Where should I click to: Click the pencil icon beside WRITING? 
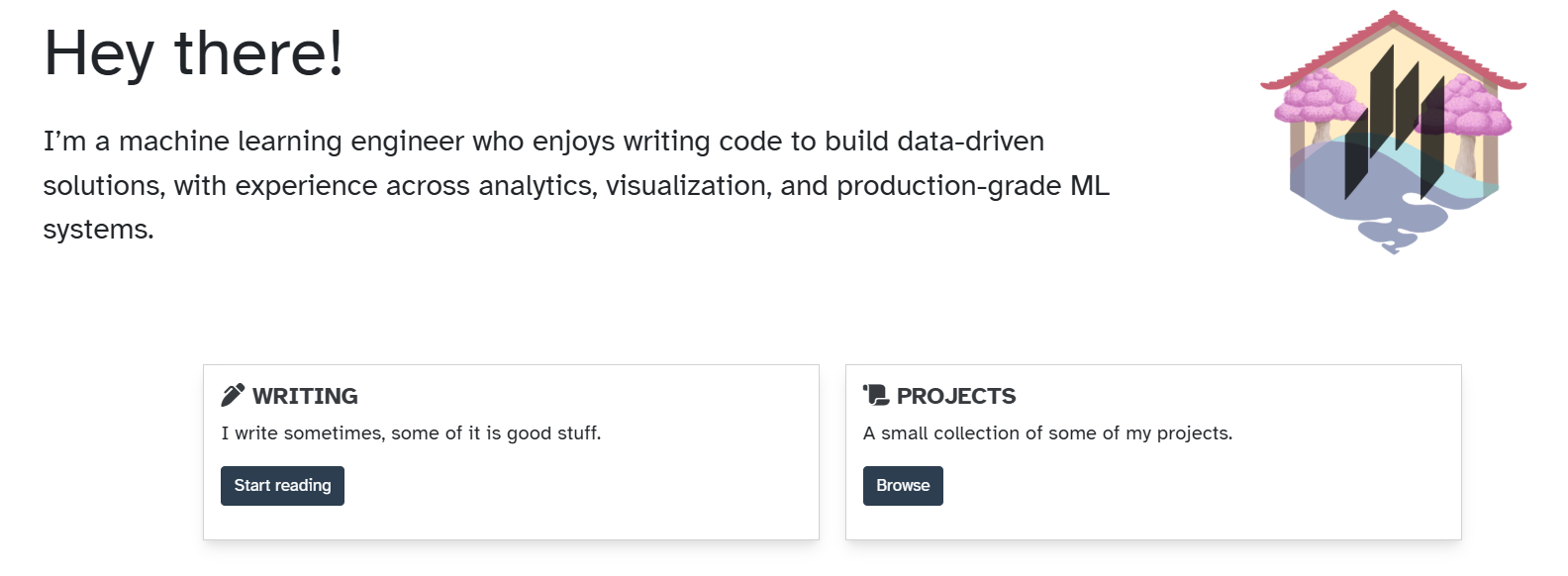tap(232, 395)
